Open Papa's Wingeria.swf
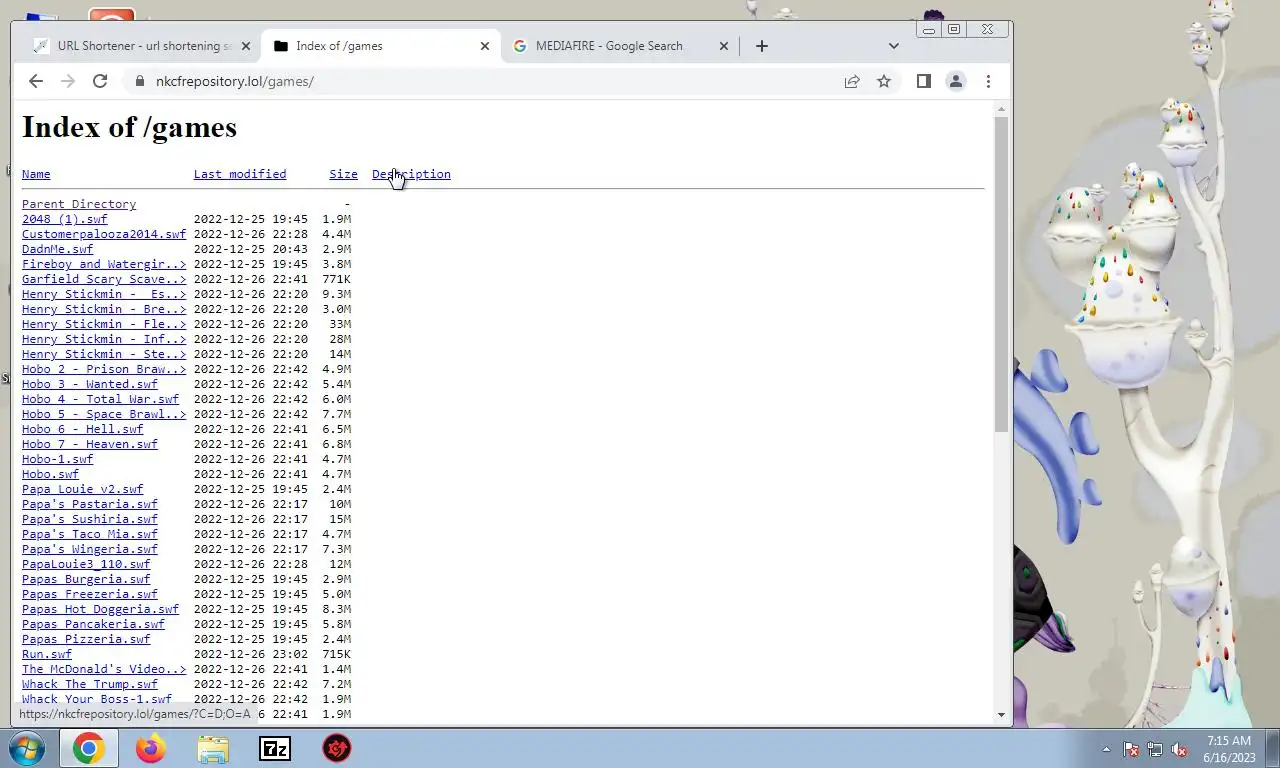1280x768 pixels. (x=90, y=549)
